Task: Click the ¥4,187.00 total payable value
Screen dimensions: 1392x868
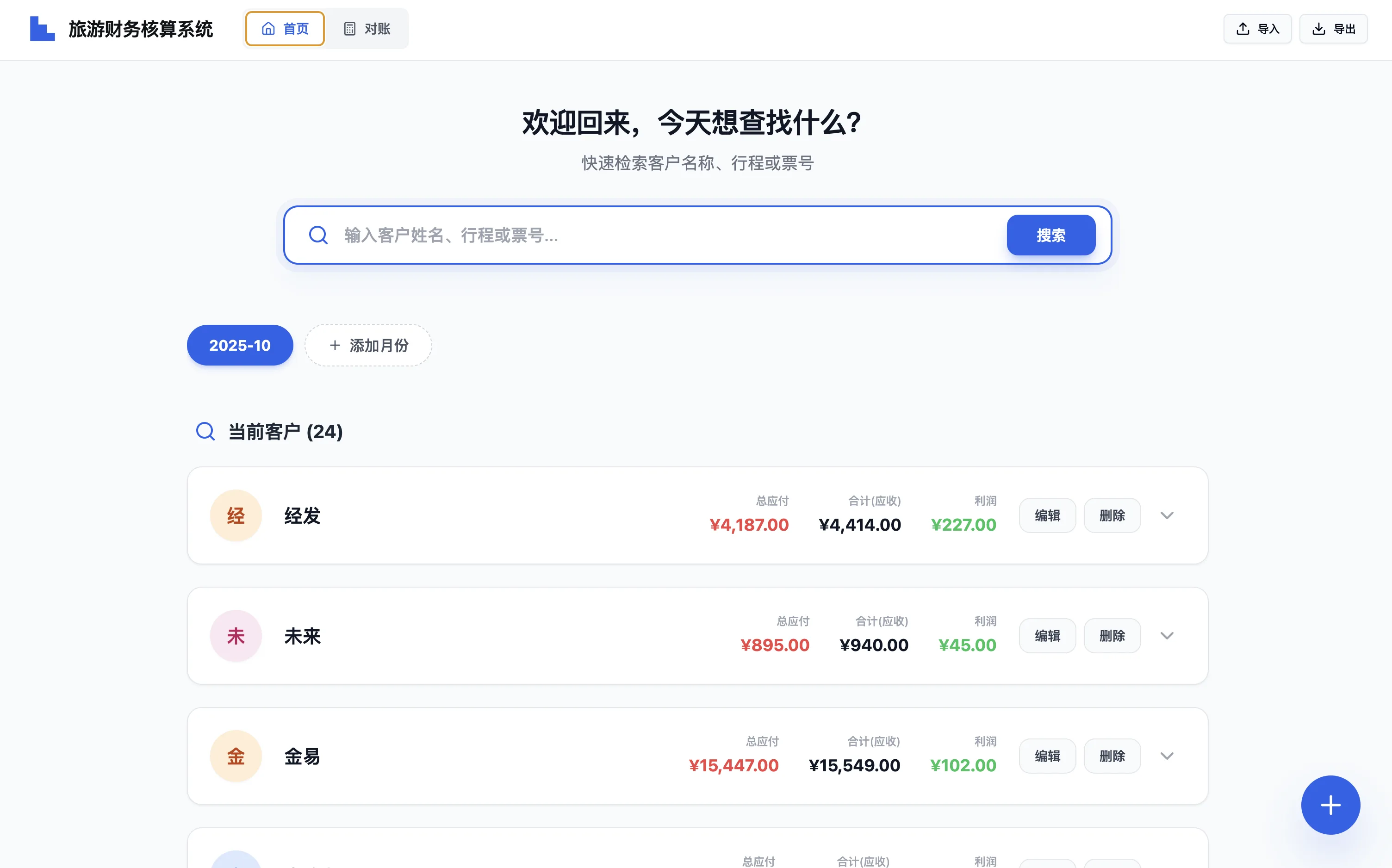Action: click(749, 525)
